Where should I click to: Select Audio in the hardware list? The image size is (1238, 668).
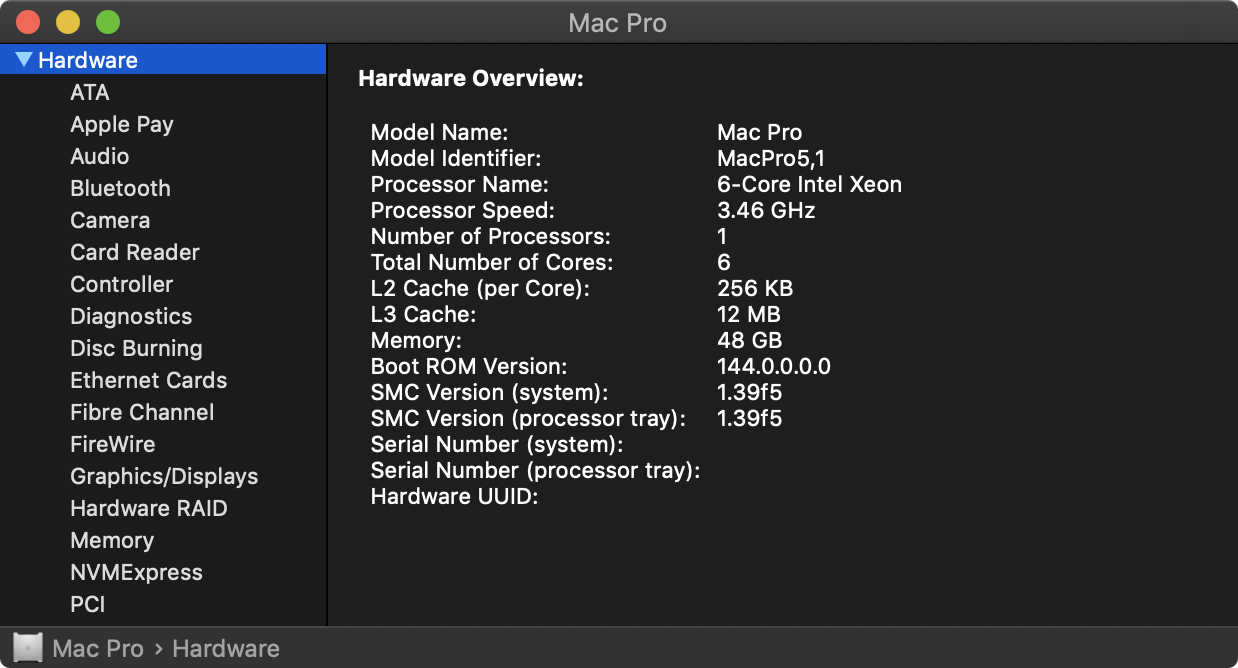(100, 156)
